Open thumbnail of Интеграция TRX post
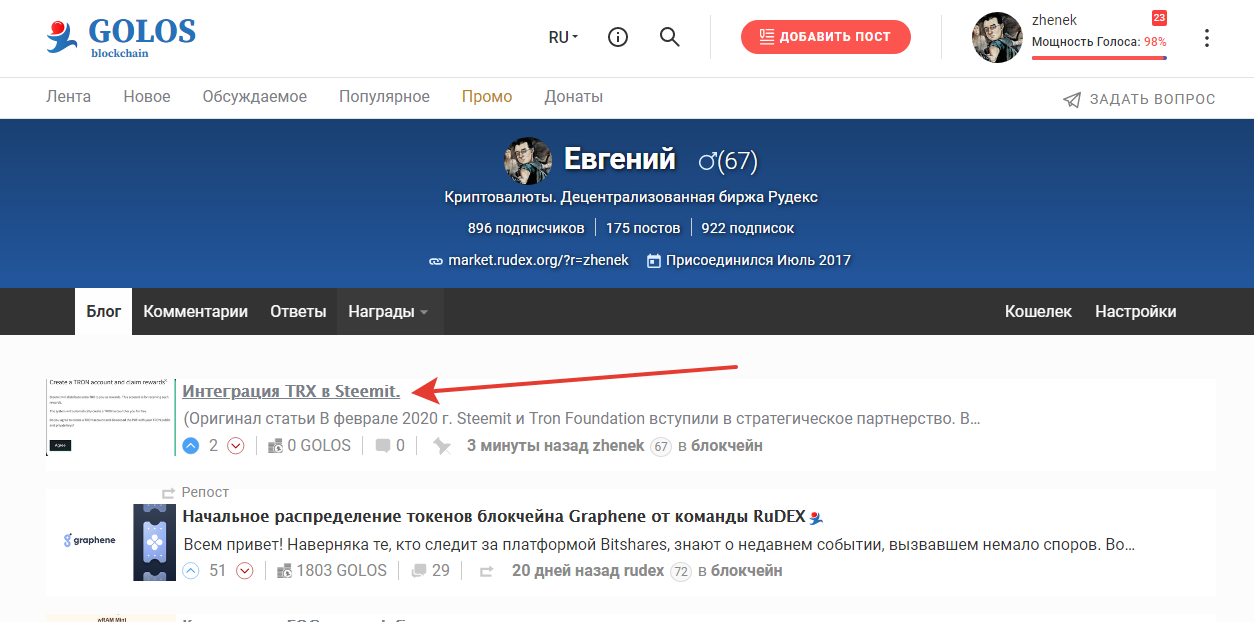The height and width of the screenshot is (622, 1254). [x=110, y=417]
